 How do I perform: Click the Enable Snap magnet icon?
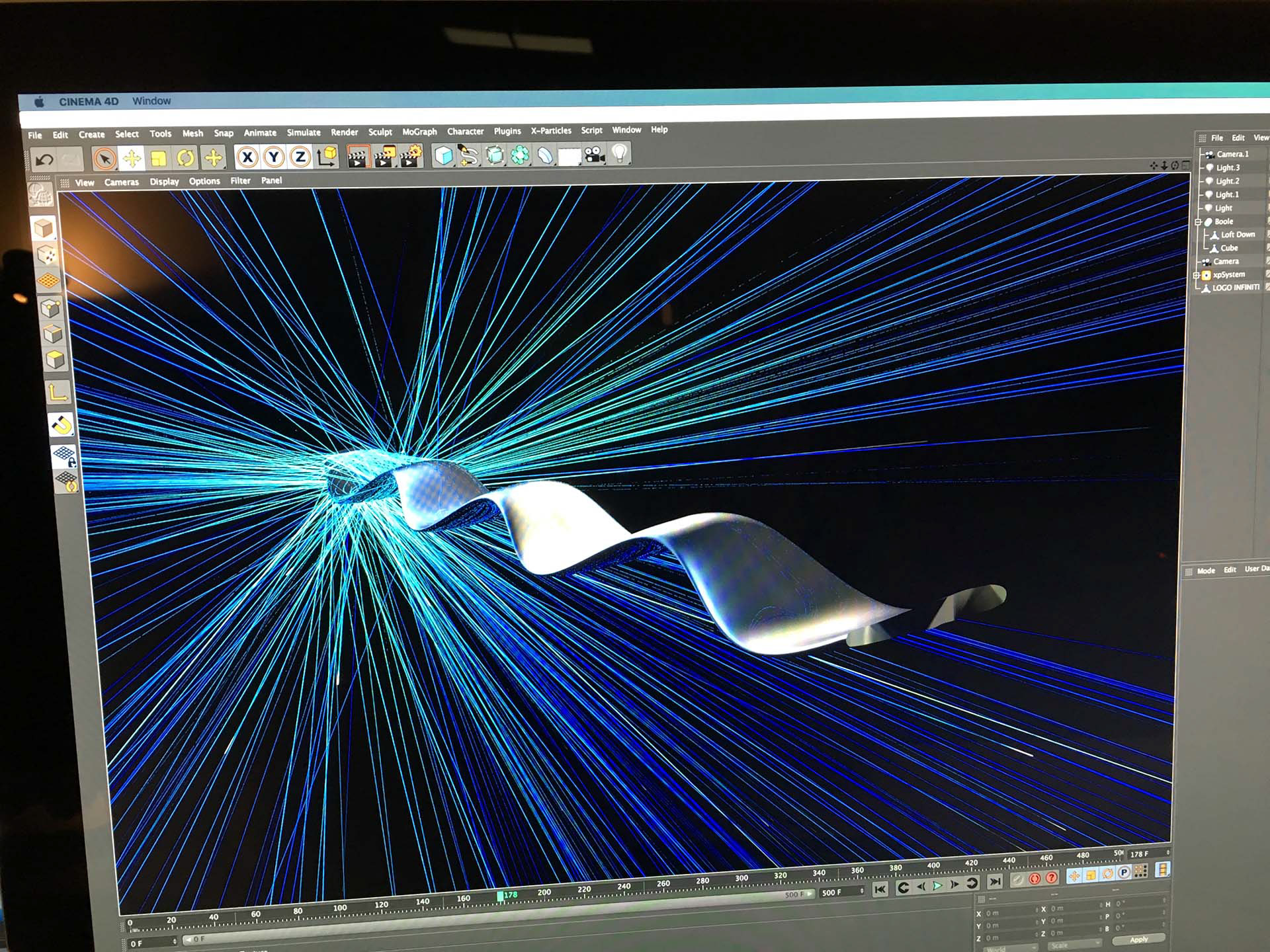(62, 424)
